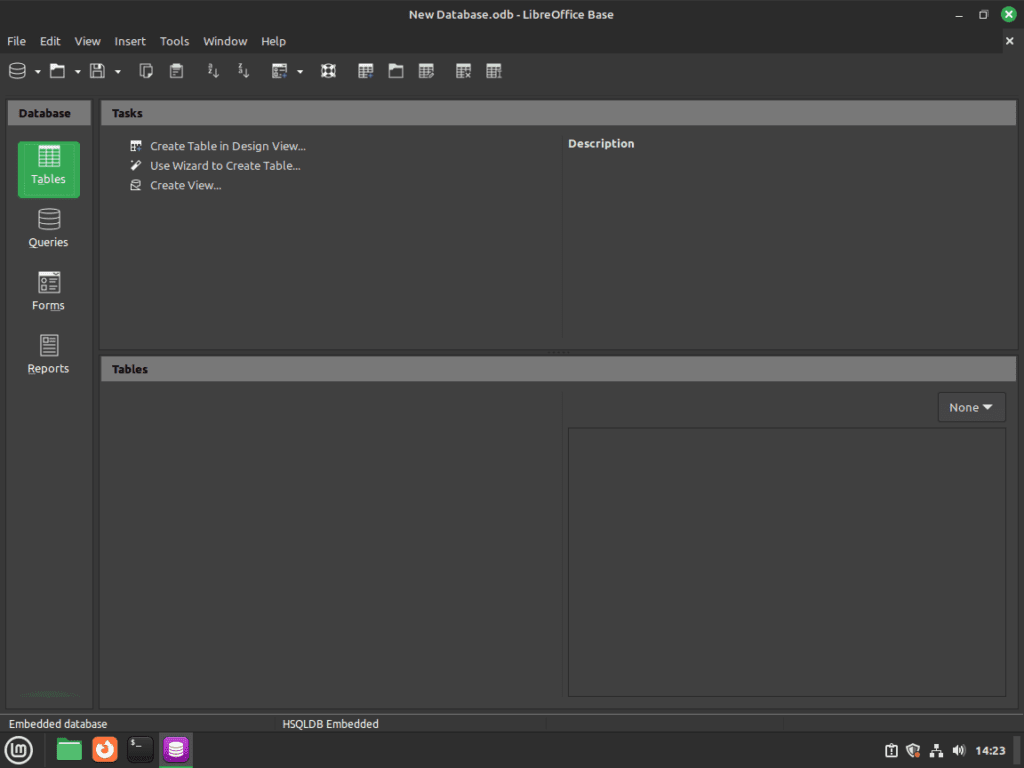The image size is (1024, 768).
Task: Click Use Wizard to Create Table
Action: pyautogui.click(x=225, y=165)
